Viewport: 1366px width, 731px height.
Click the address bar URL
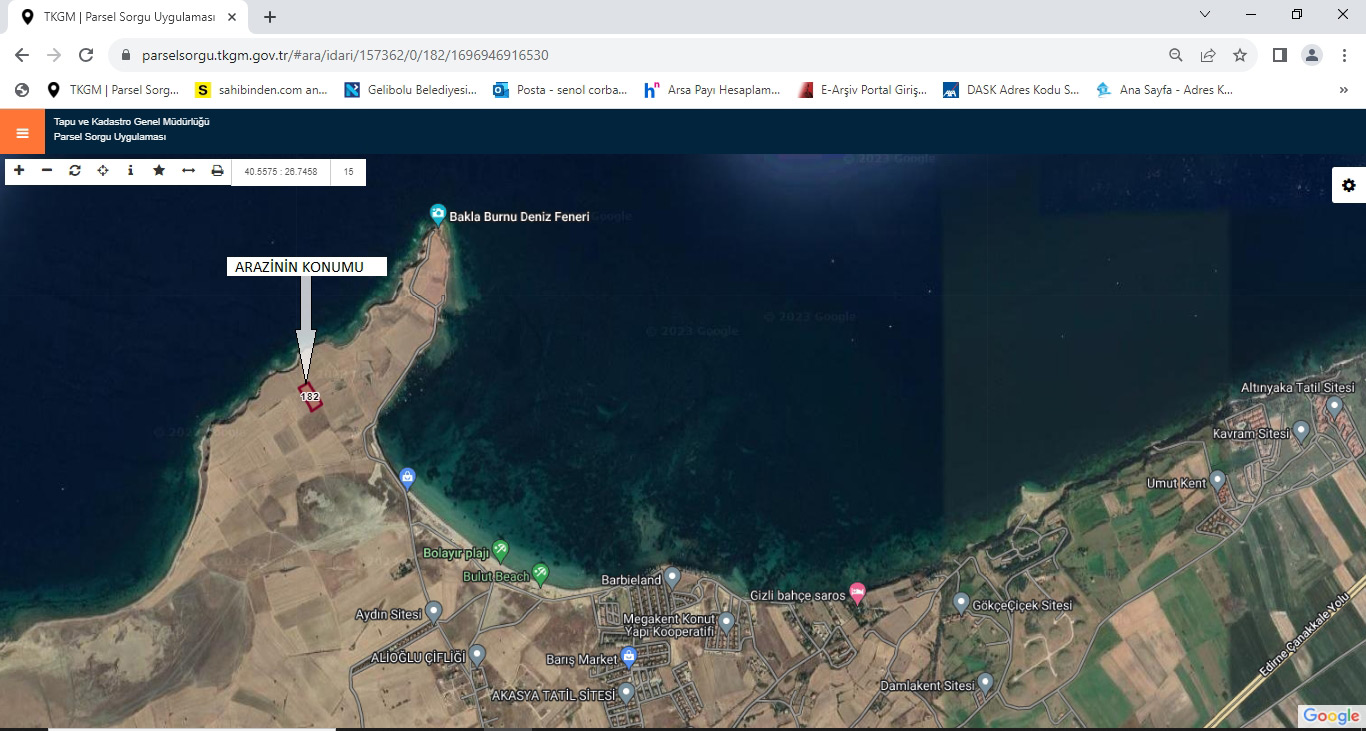345,56
